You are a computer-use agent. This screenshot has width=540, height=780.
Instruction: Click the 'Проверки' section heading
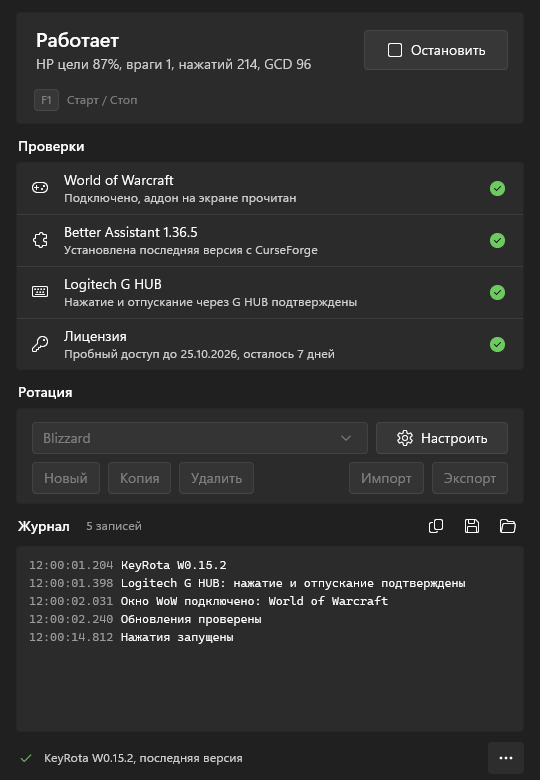(x=51, y=146)
